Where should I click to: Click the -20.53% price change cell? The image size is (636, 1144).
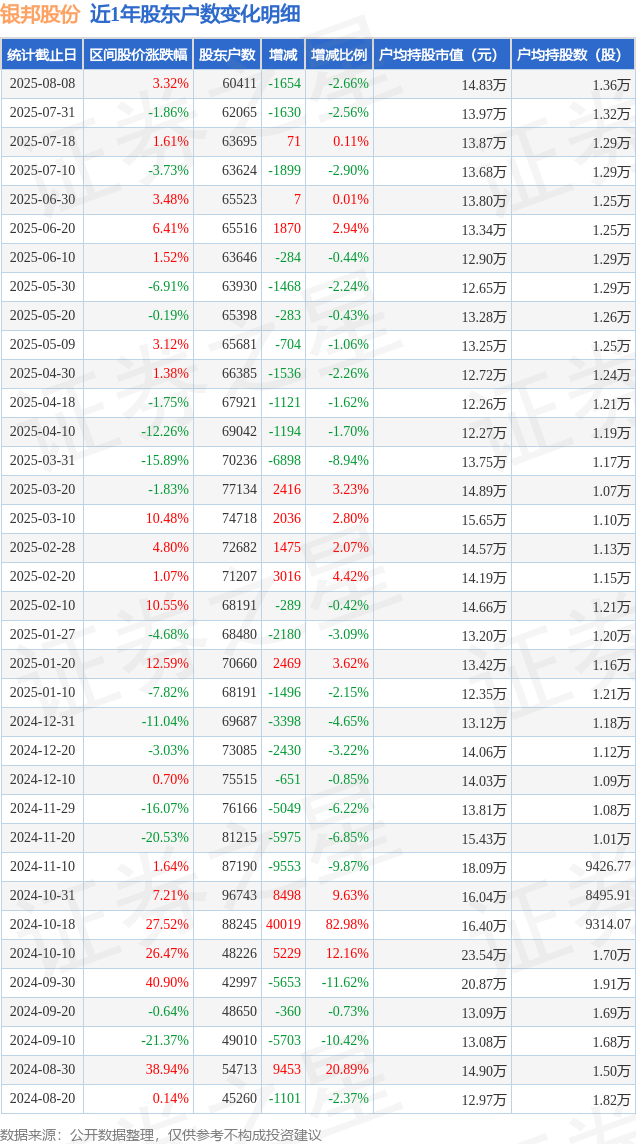point(165,838)
